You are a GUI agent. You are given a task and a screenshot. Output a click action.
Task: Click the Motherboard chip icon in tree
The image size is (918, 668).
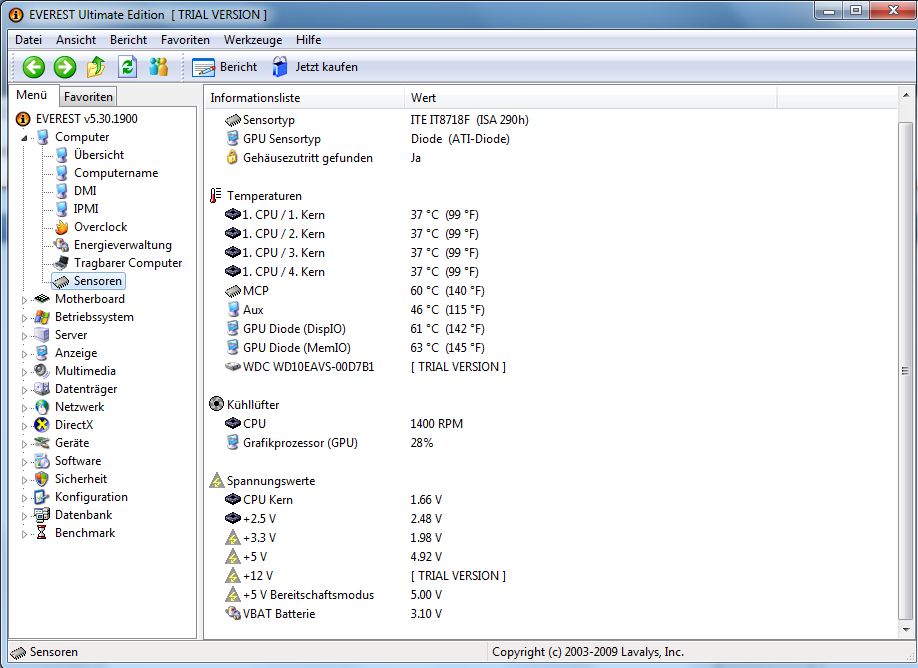coord(42,299)
